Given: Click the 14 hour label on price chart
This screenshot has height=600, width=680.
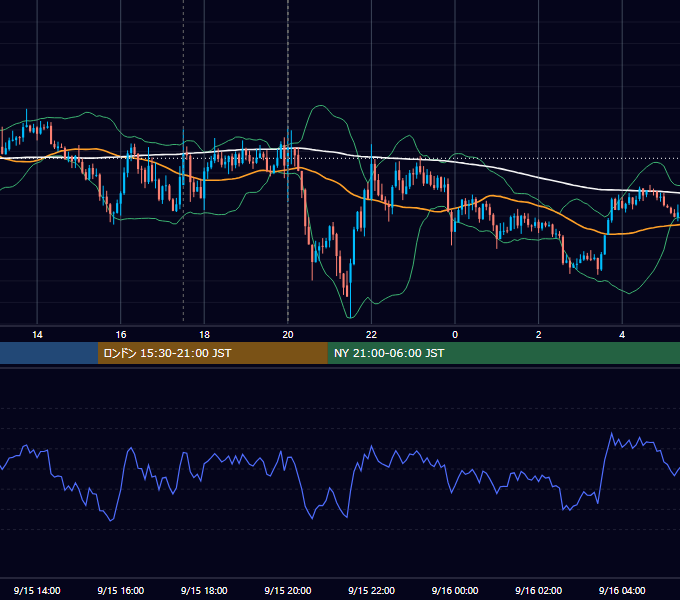Looking at the screenshot, I should point(37,335).
